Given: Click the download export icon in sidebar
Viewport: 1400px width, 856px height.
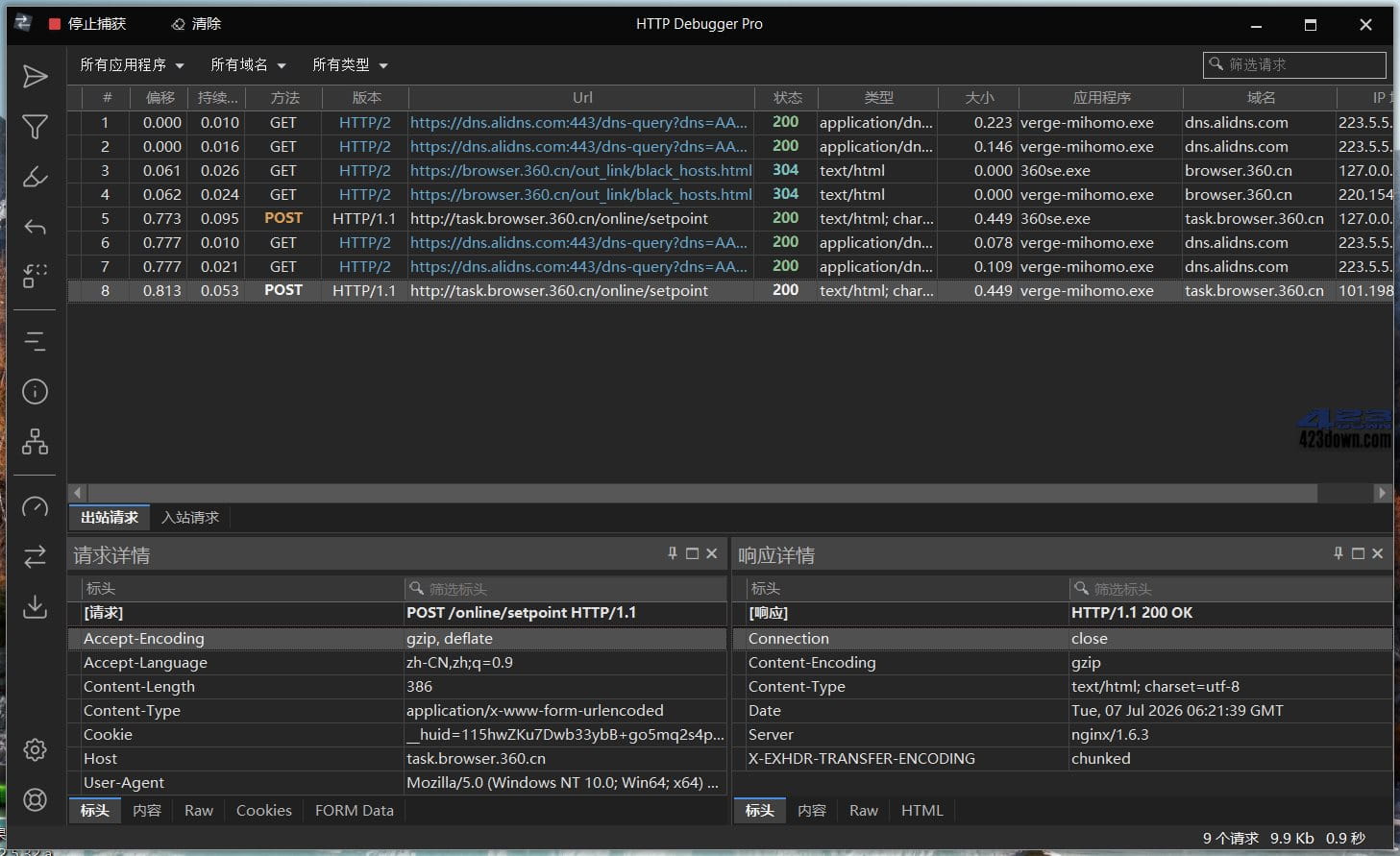Looking at the screenshot, I should tap(36, 606).
